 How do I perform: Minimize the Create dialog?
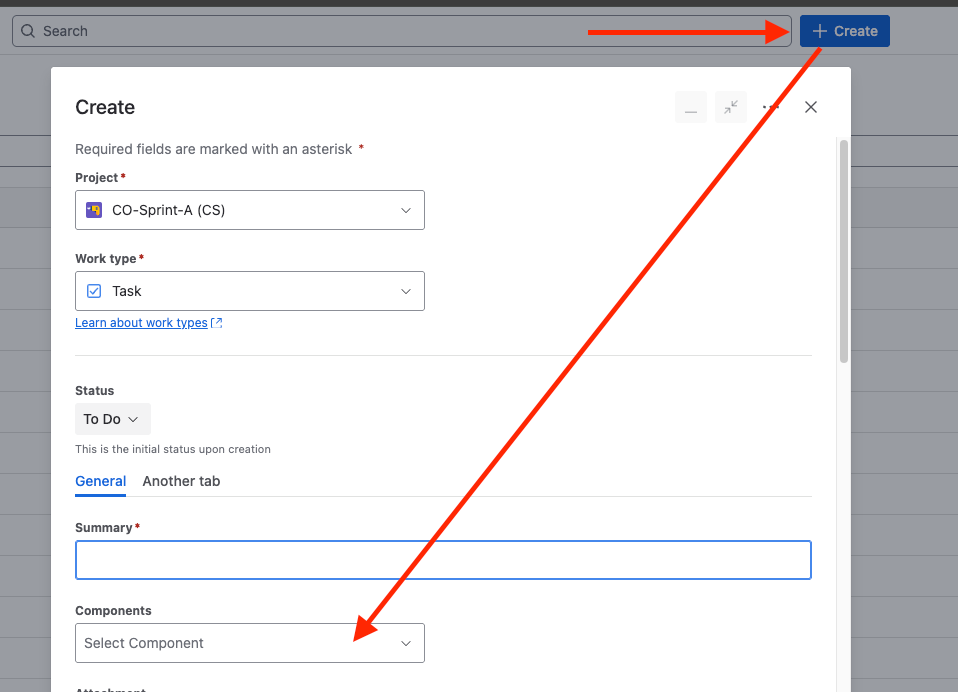[691, 107]
